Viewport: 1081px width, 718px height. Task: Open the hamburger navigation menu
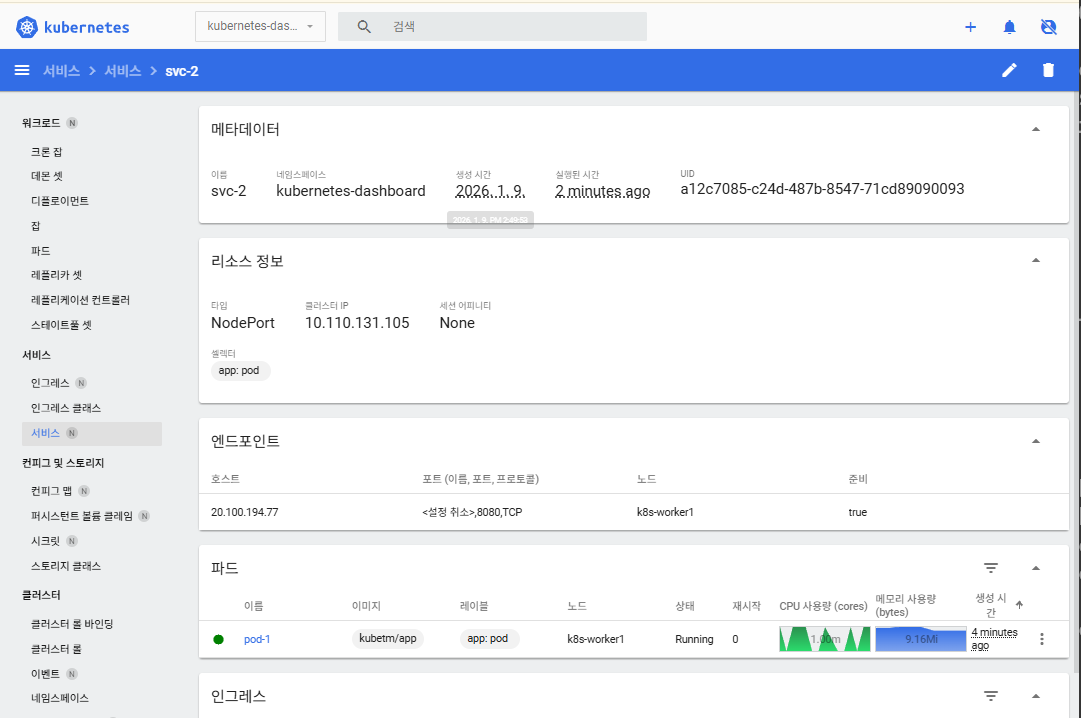point(21,70)
